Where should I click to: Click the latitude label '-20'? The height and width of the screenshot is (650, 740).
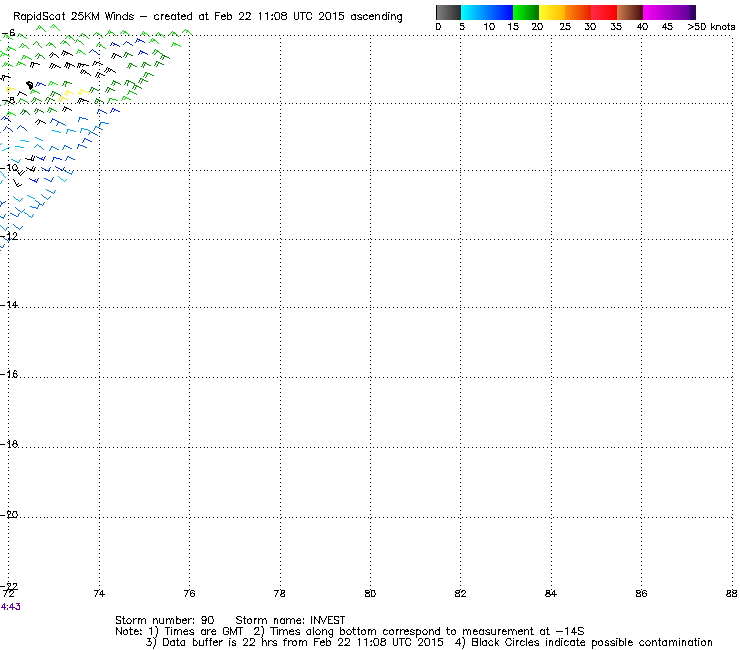(x=9, y=515)
